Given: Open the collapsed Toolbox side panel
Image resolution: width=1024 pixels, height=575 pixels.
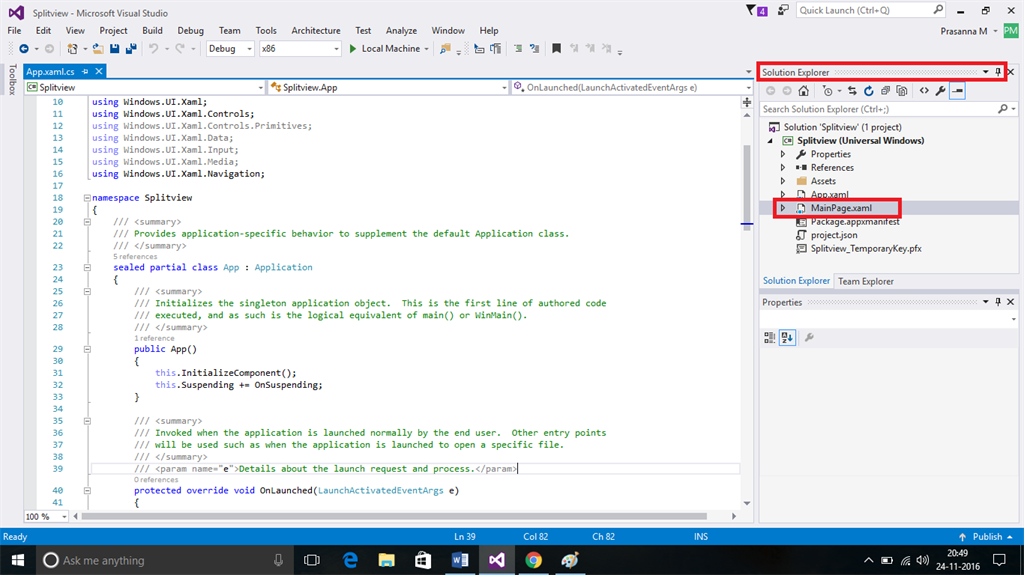Looking at the screenshot, I should point(12,80).
